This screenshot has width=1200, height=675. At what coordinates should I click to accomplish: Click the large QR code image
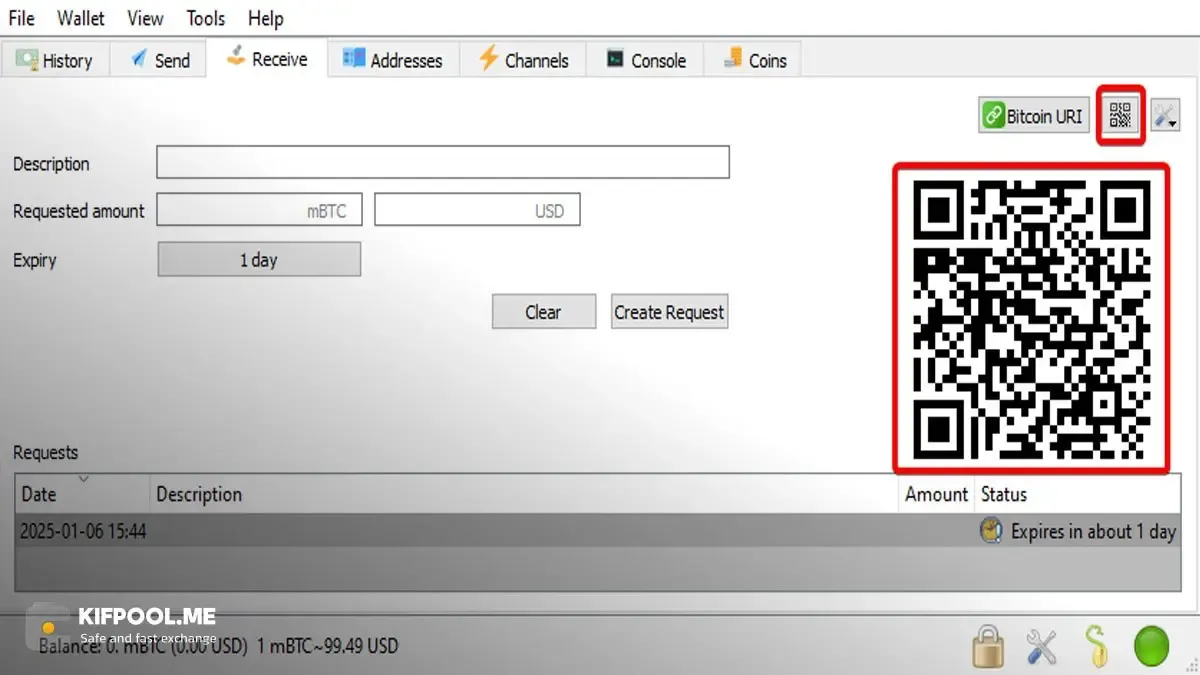point(1031,318)
